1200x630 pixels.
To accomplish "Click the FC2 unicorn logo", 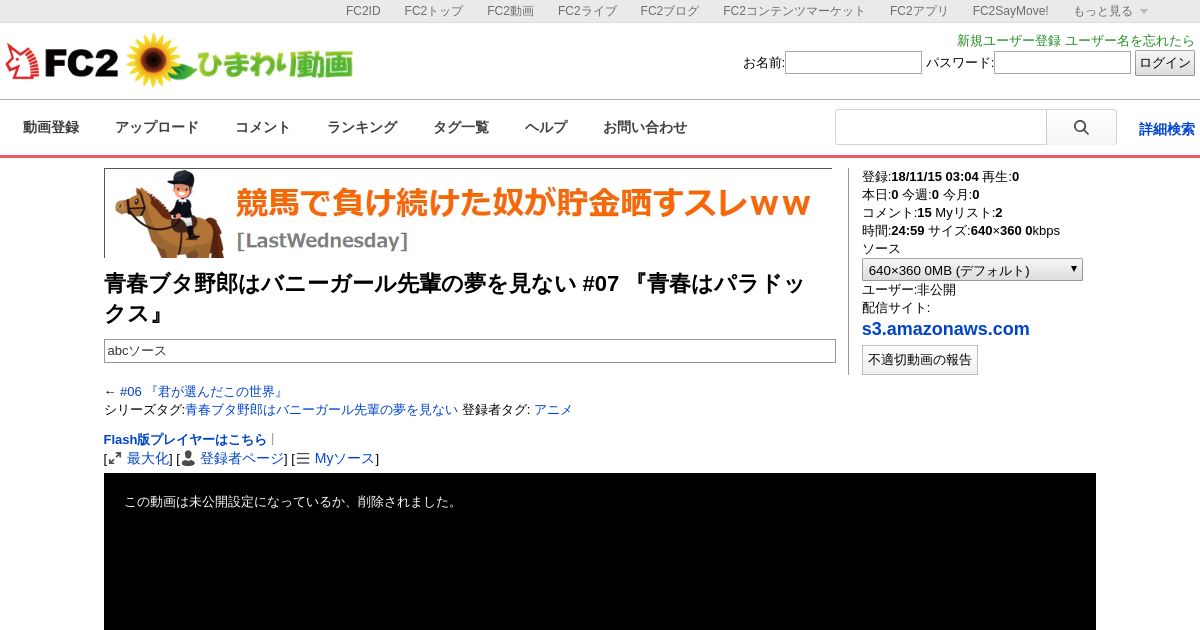I will point(62,62).
